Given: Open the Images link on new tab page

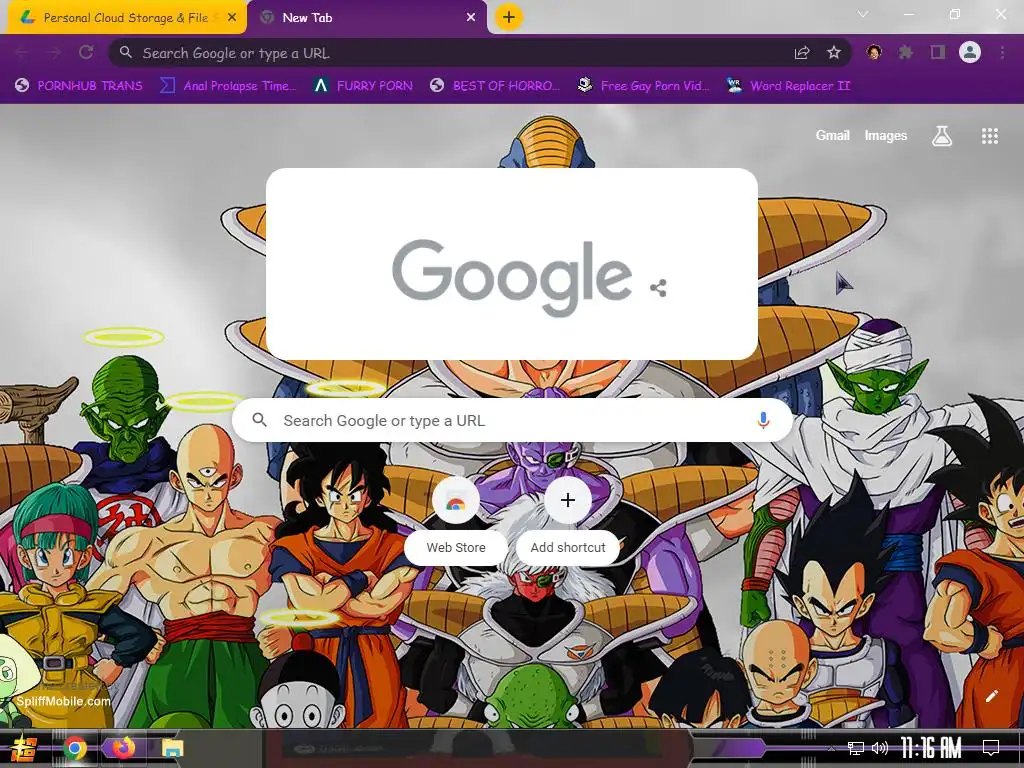Looking at the screenshot, I should (x=886, y=136).
